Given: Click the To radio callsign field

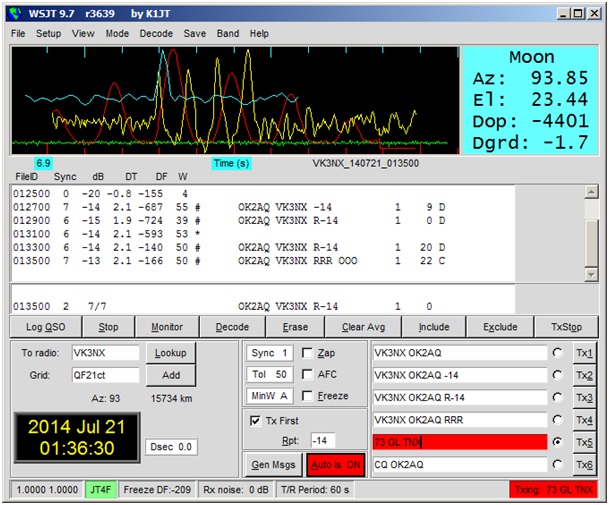Looking at the screenshot, I should pyautogui.click(x=106, y=353).
